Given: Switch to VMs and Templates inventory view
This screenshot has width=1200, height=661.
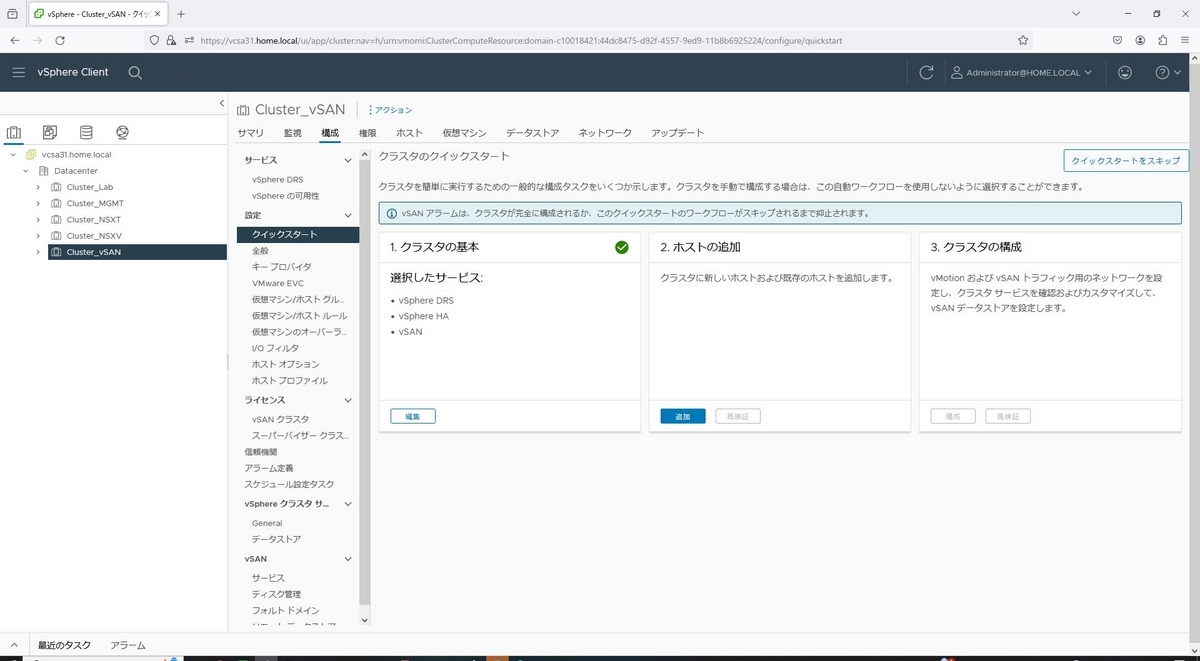Looking at the screenshot, I should click(x=50, y=132).
